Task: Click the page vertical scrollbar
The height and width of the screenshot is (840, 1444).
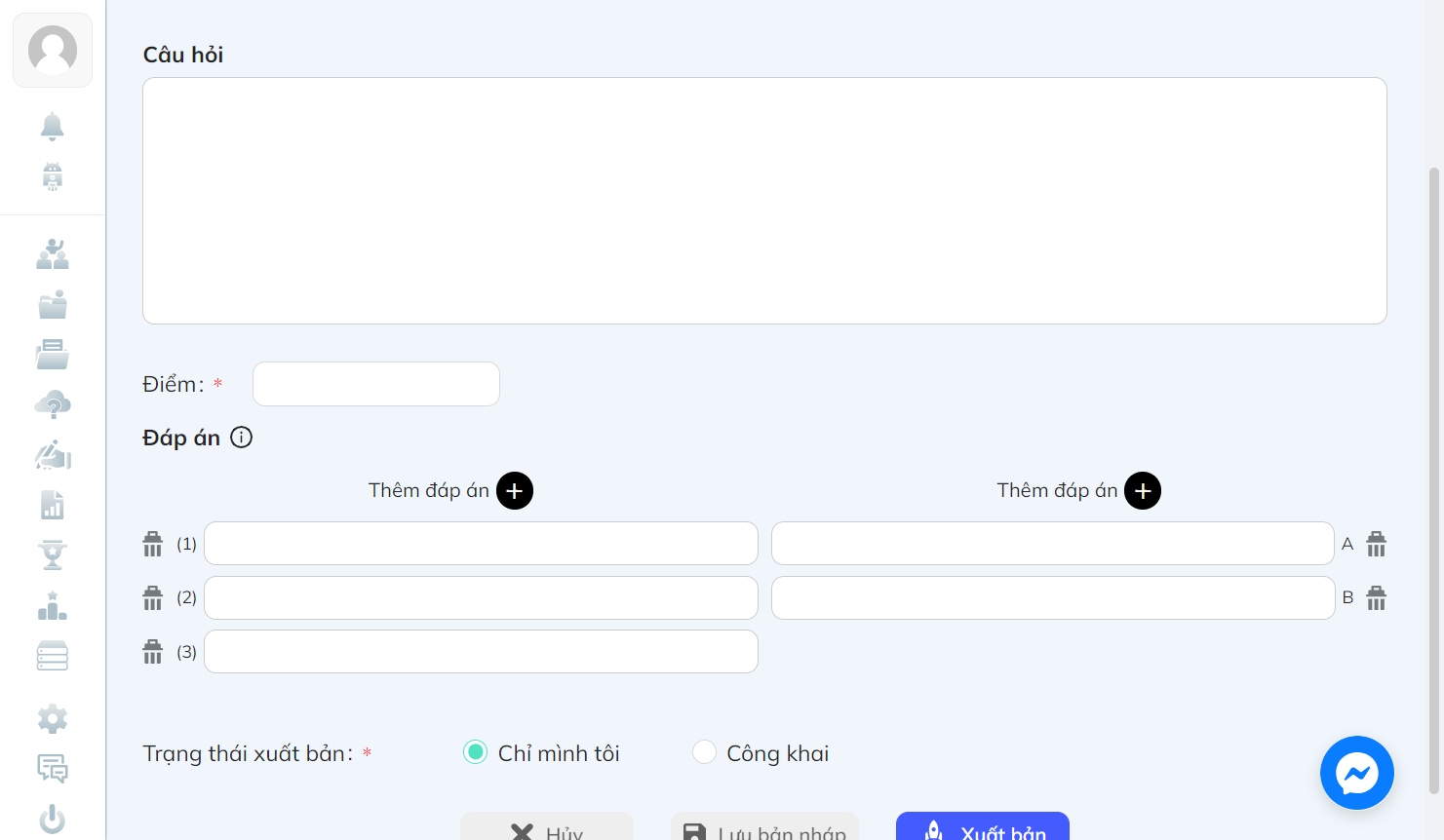Action: [1434, 479]
